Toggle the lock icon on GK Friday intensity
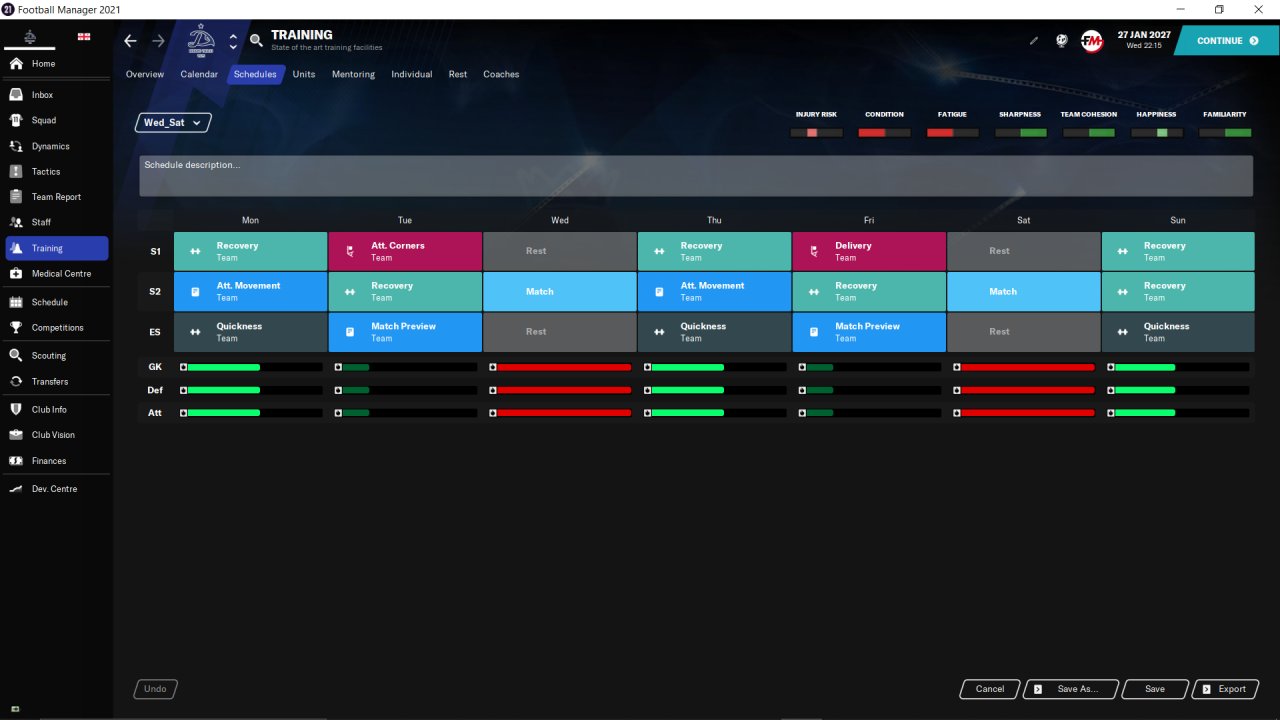 [x=802, y=367]
